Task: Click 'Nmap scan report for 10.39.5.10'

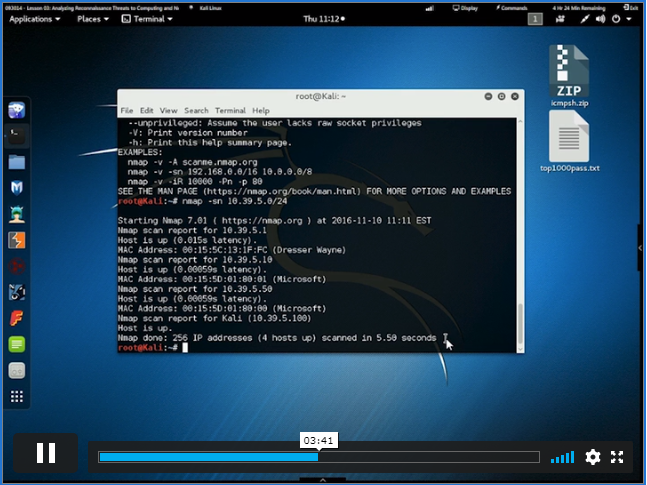Action: click(195, 260)
